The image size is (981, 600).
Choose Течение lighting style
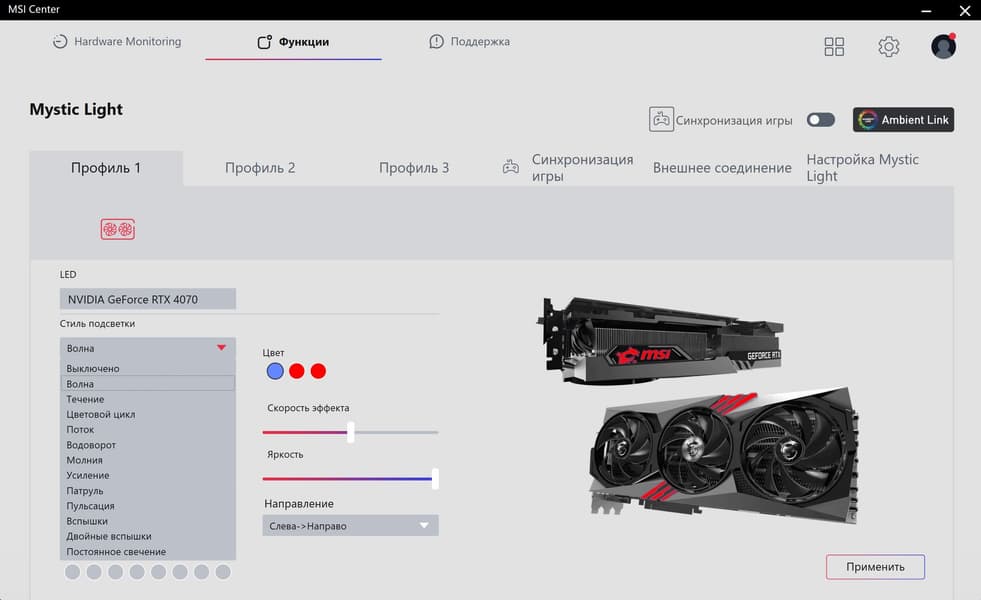pyautogui.click(x=148, y=399)
